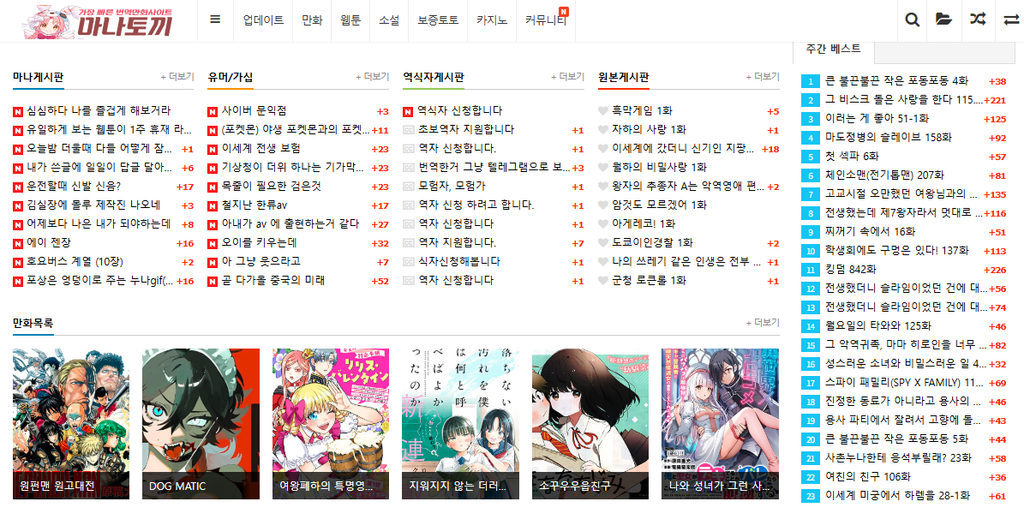
Task: Open 이러는 게 좋아 51-1화
Action: point(876,119)
